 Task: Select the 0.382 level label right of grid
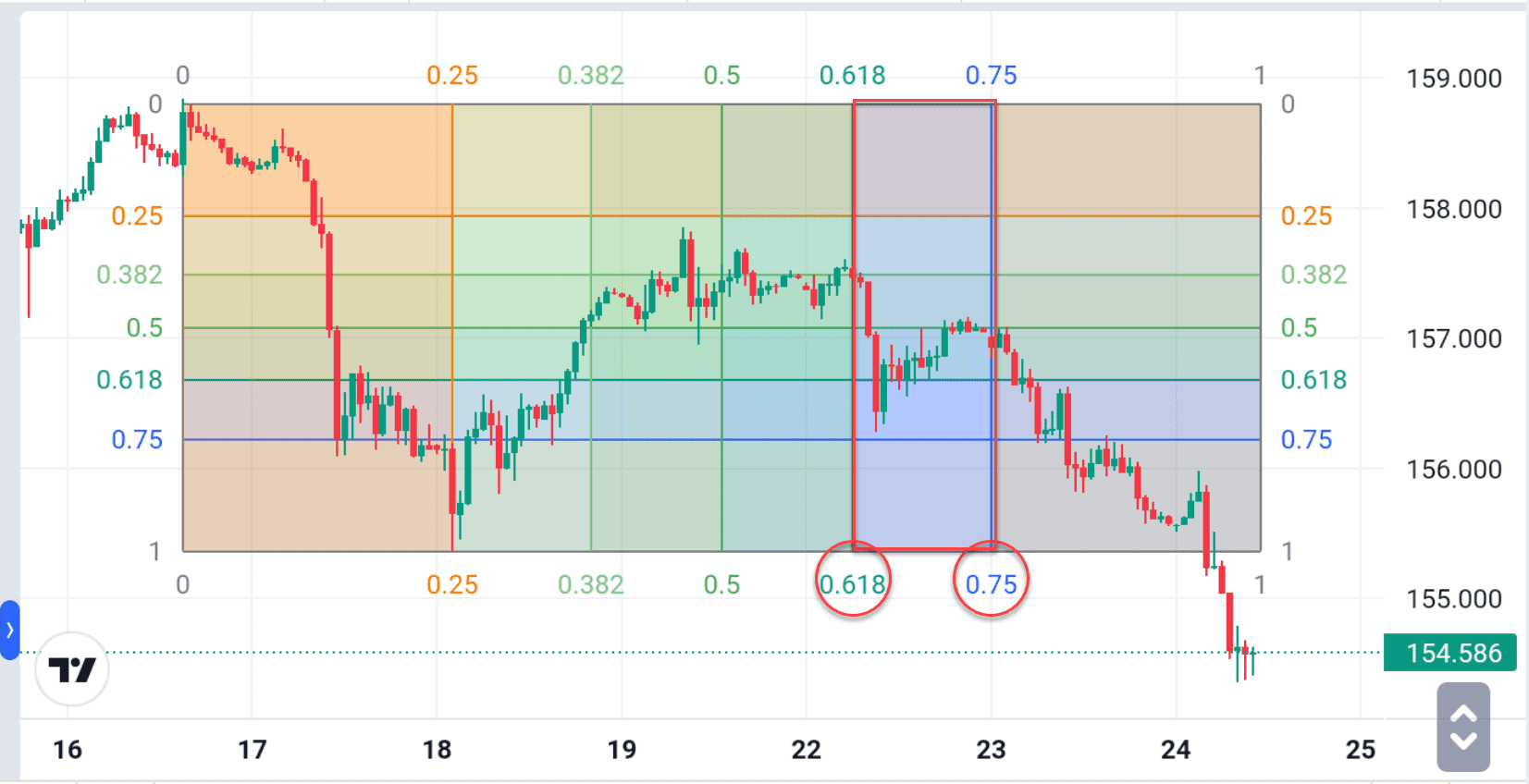coord(1313,275)
